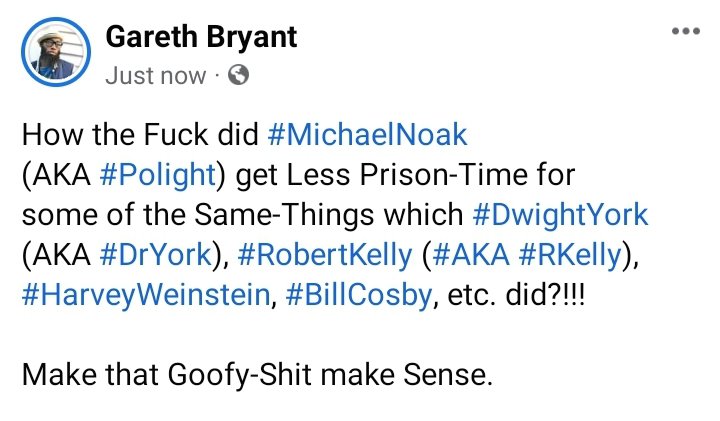Open the #RobertKelly hashtag
Image resolution: width=720 pixels, height=421 pixels.
click(326, 255)
